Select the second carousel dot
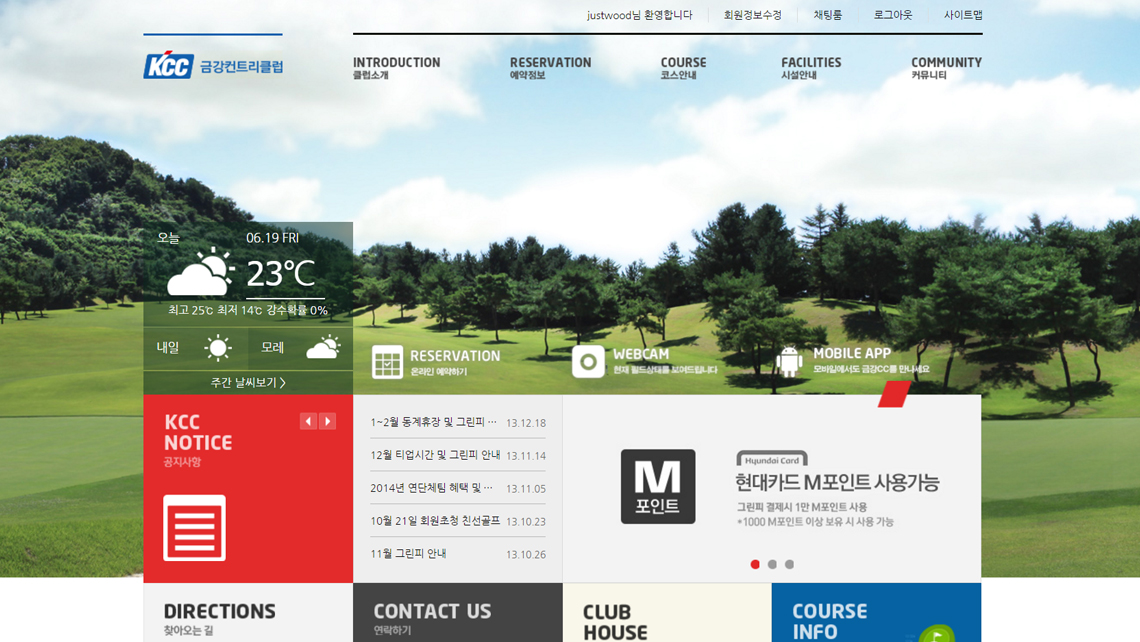Viewport: 1140px width, 642px height. coord(772,565)
